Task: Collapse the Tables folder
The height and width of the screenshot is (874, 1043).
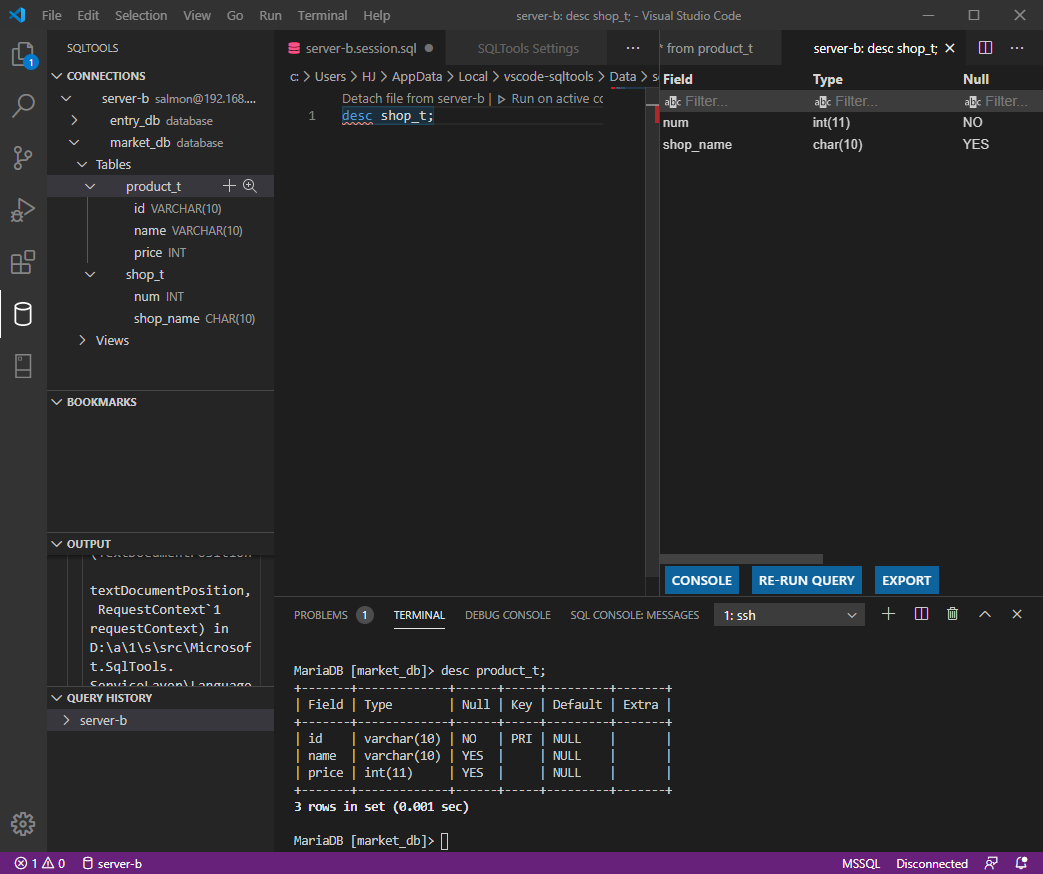Action: [x=82, y=164]
